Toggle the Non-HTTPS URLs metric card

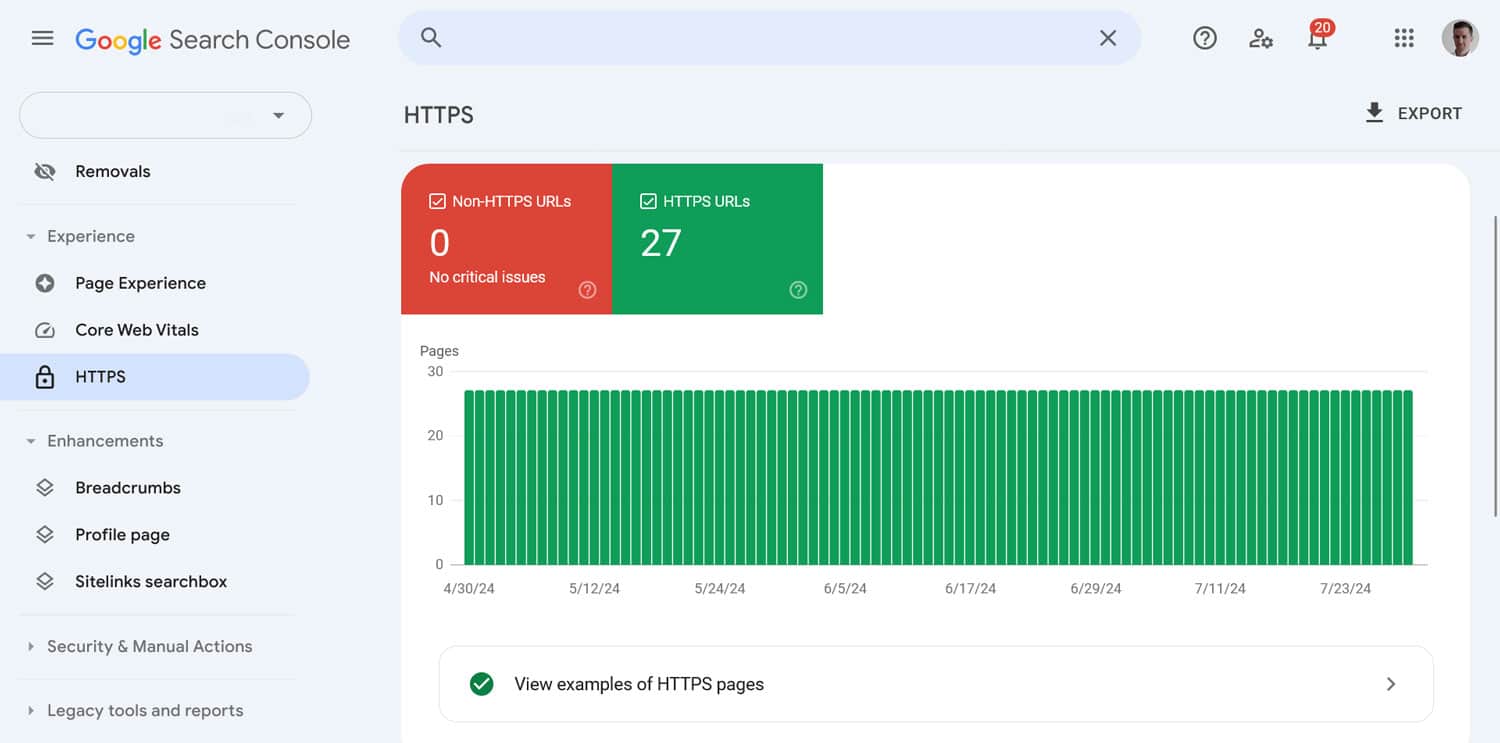pos(506,239)
